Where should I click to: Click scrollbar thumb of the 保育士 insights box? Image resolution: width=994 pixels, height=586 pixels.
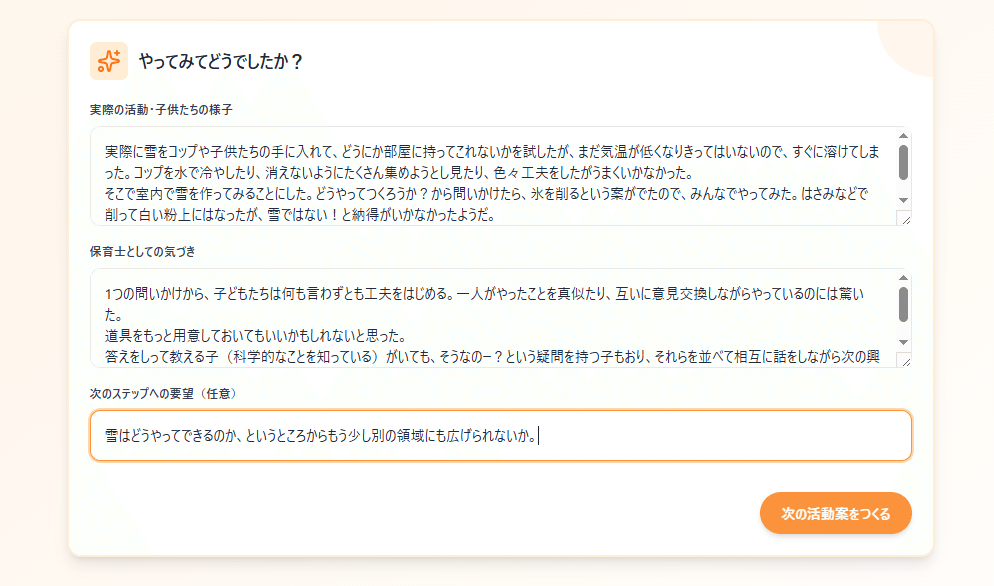(903, 304)
